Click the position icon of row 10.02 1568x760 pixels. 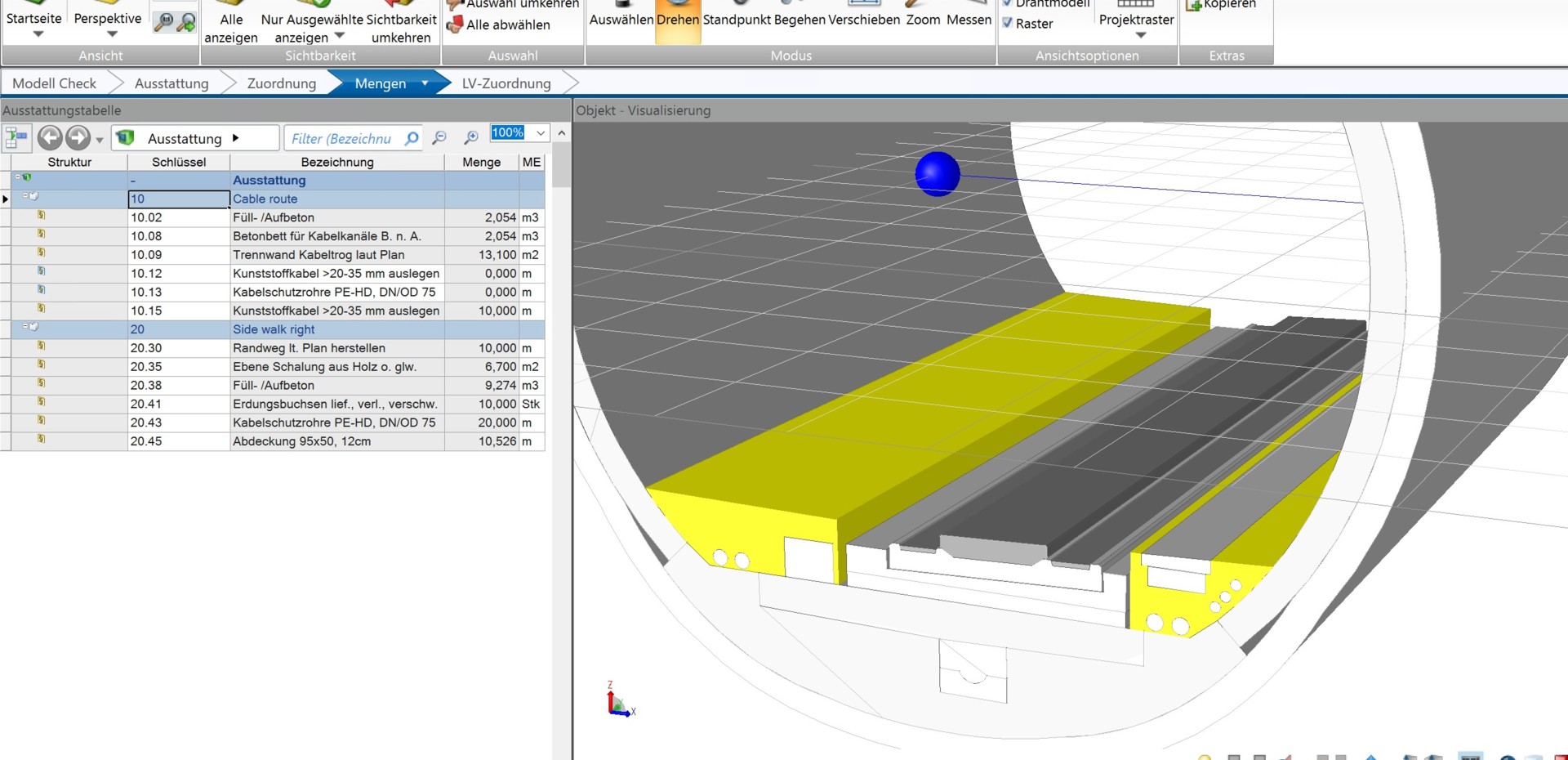click(x=41, y=216)
